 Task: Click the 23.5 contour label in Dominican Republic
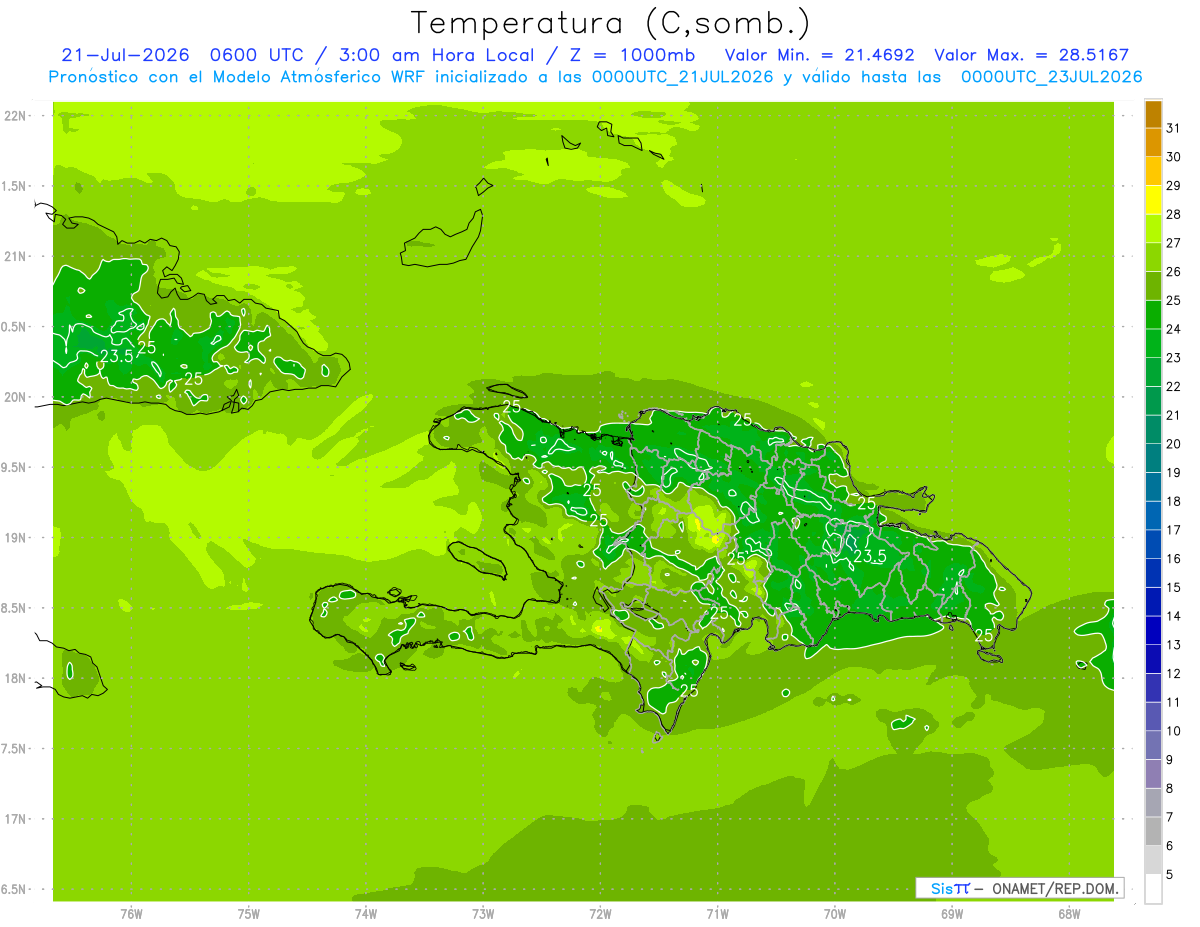click(868, 557)
